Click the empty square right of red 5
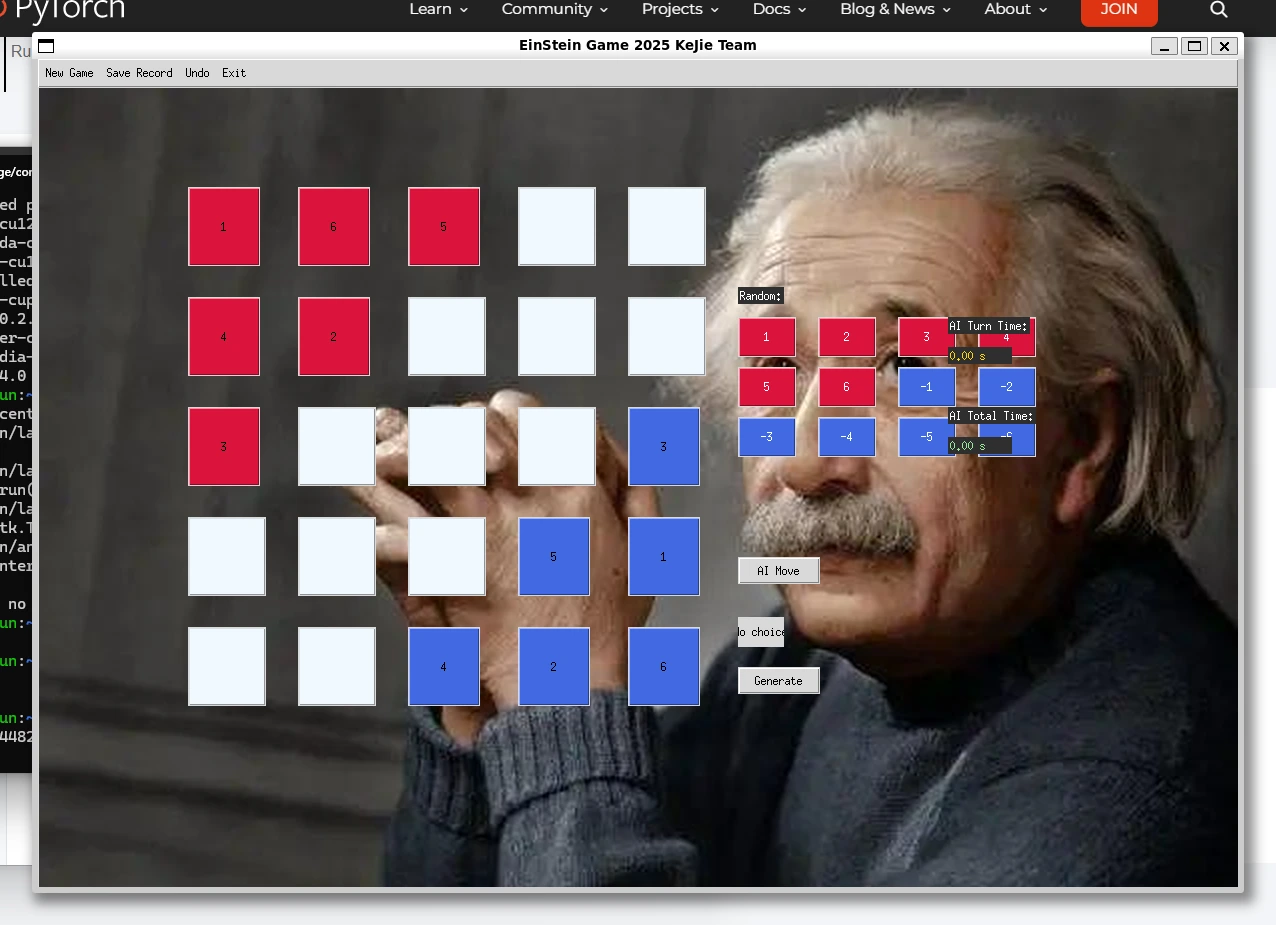The height and width of the screenshot is (925, 1276). 557,227
